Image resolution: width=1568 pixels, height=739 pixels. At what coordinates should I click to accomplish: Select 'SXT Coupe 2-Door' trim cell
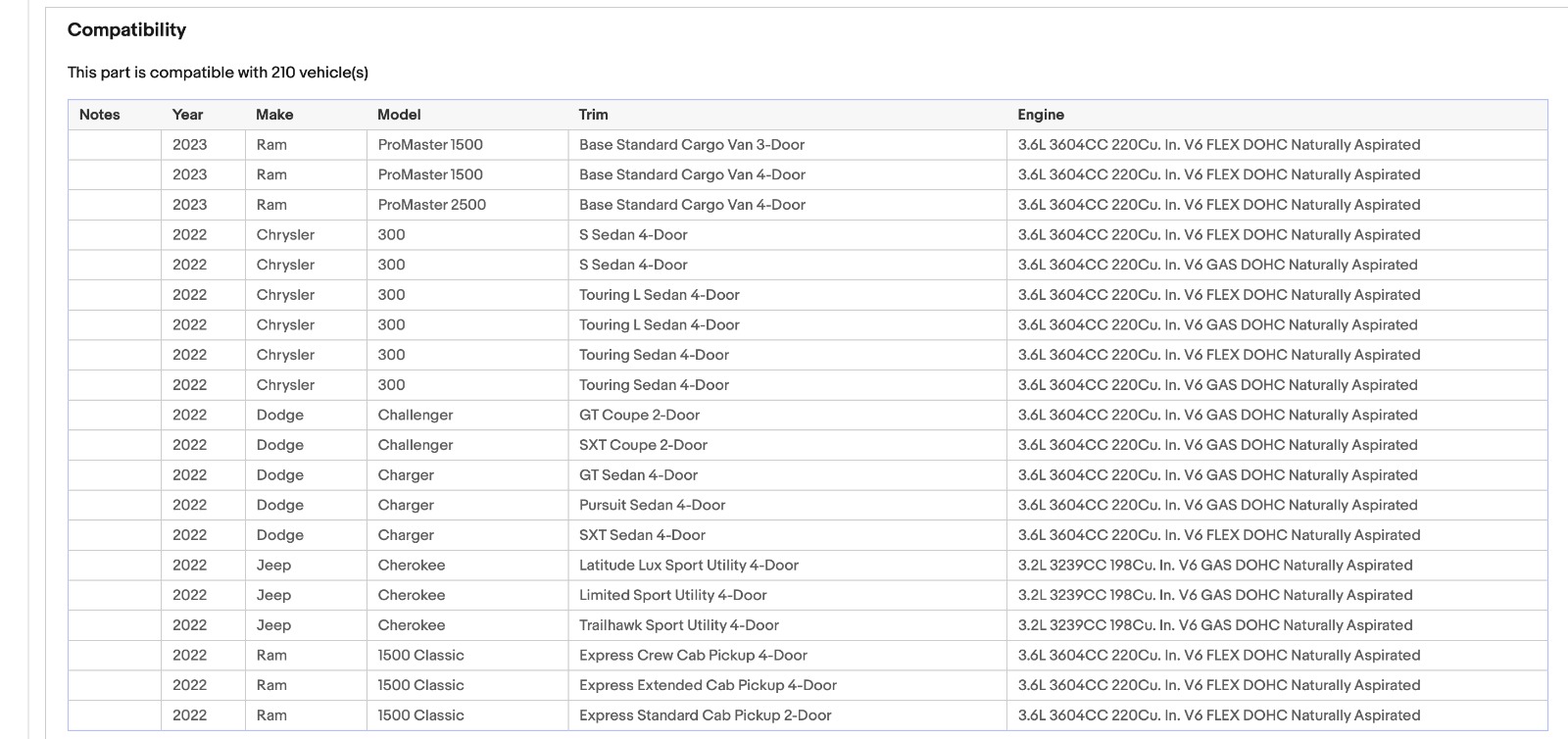787,445
